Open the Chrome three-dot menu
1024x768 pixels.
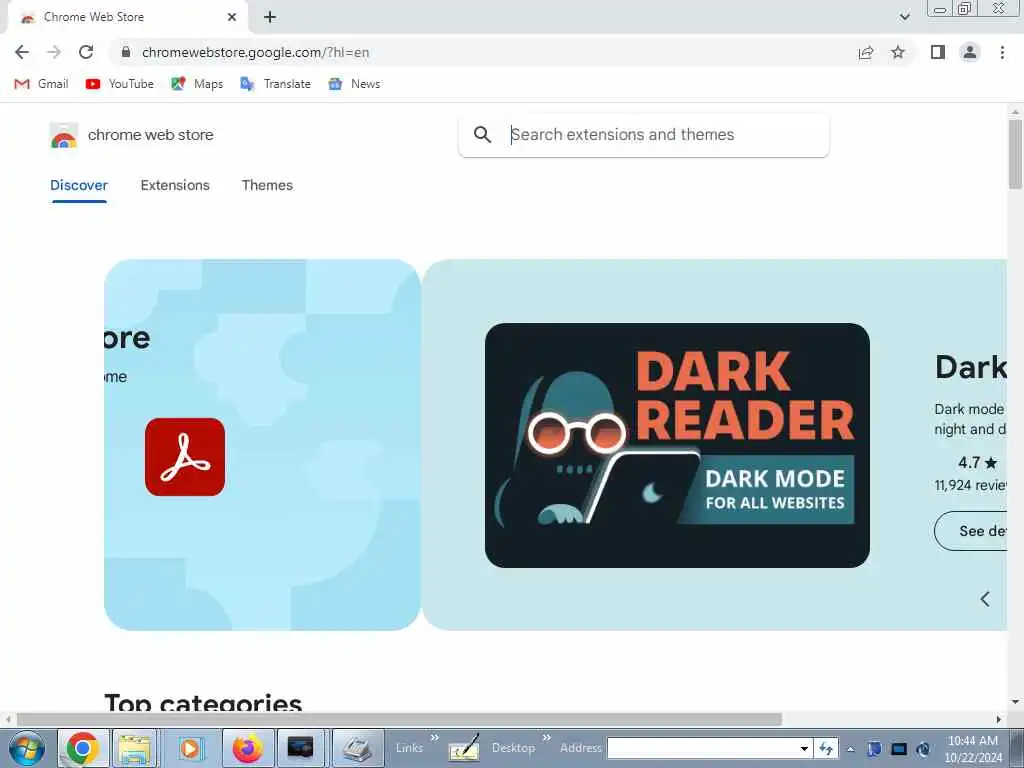pyautogui.click(x=1002, y=52)
